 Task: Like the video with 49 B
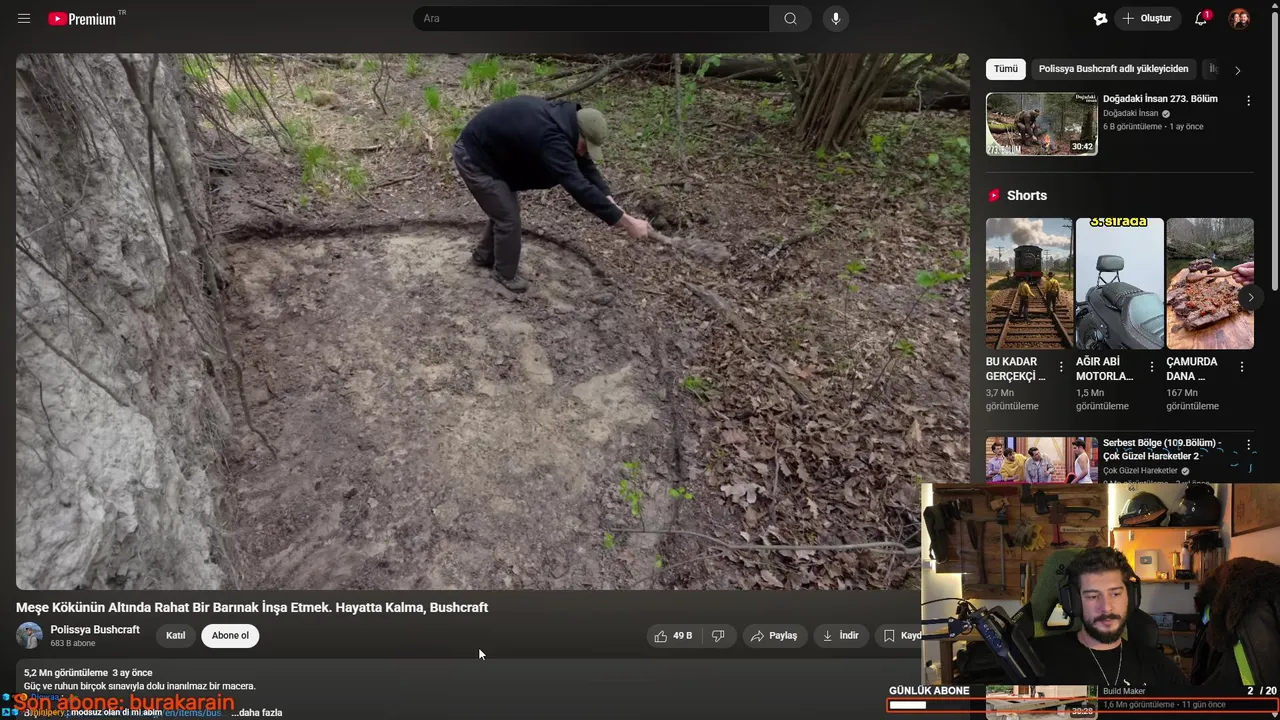pos(673,636)
